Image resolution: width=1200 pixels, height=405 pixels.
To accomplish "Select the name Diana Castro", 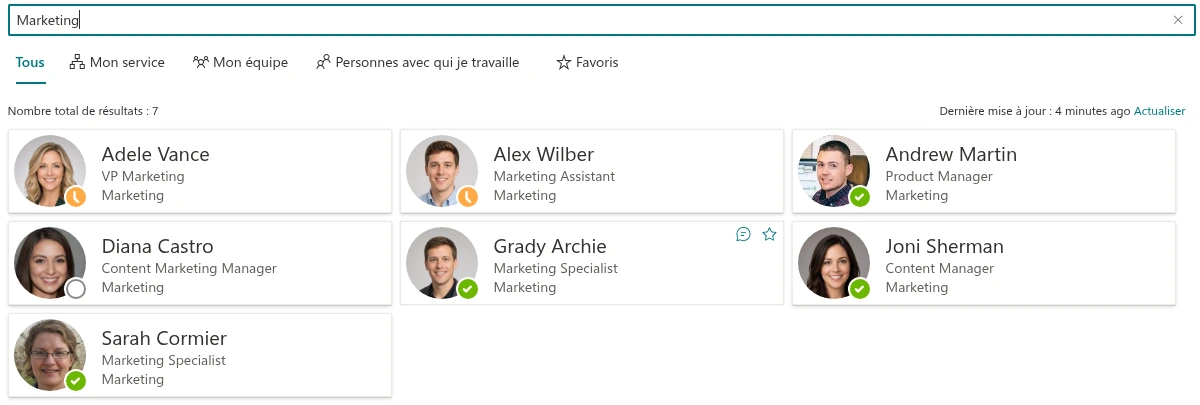I will click(158, 246).
